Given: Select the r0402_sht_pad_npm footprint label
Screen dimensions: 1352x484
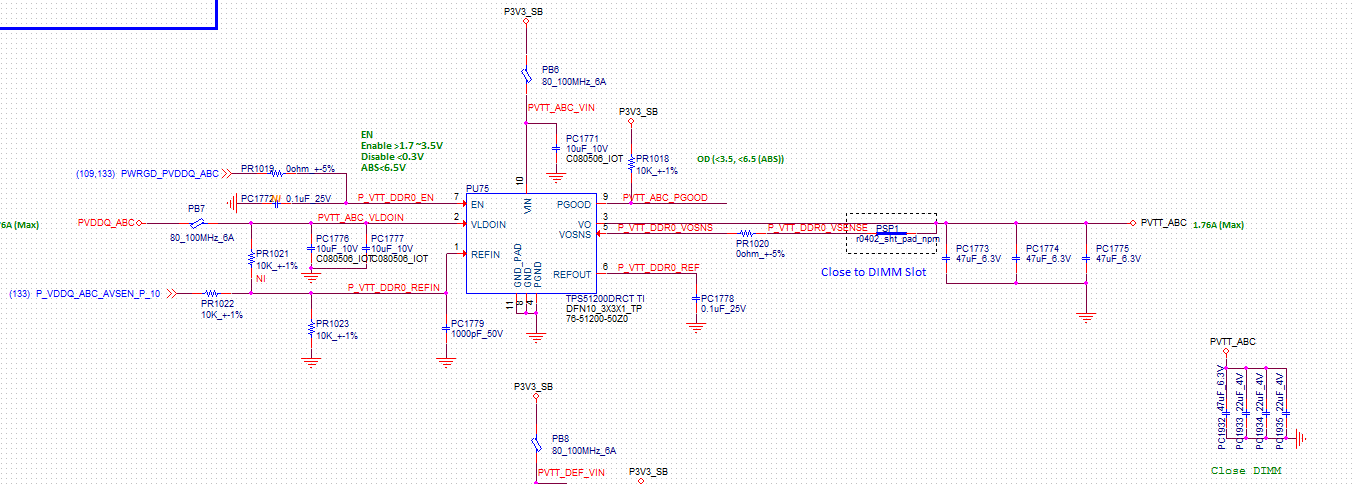Looking at the screenshot, I should (897, 239).
